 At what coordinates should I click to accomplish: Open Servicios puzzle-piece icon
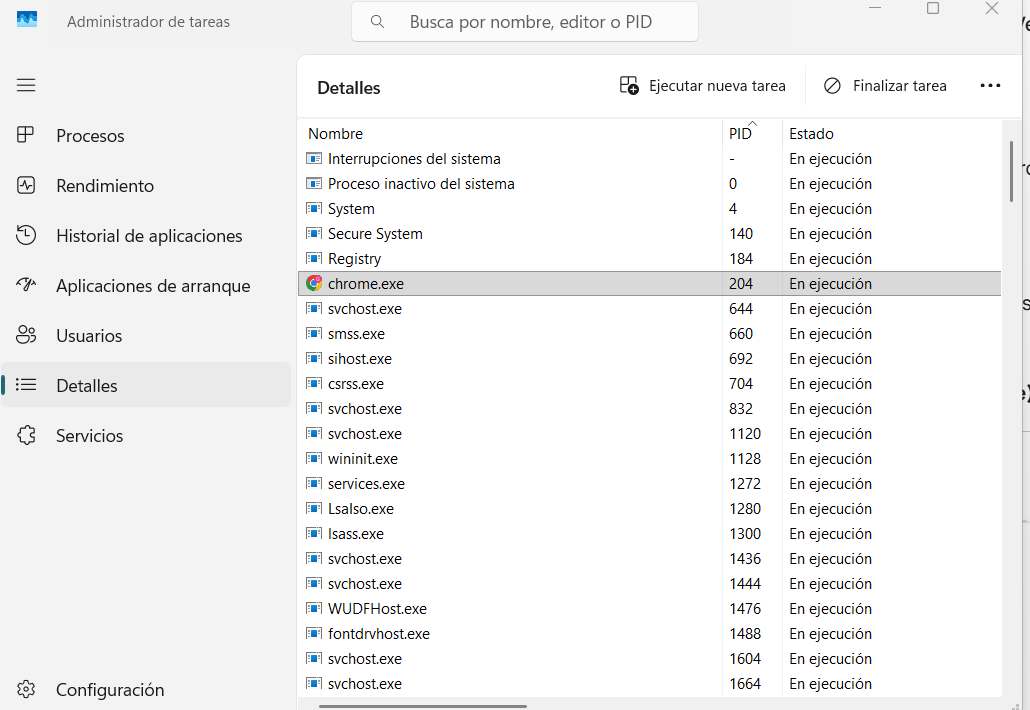click(x=26, y=435)
